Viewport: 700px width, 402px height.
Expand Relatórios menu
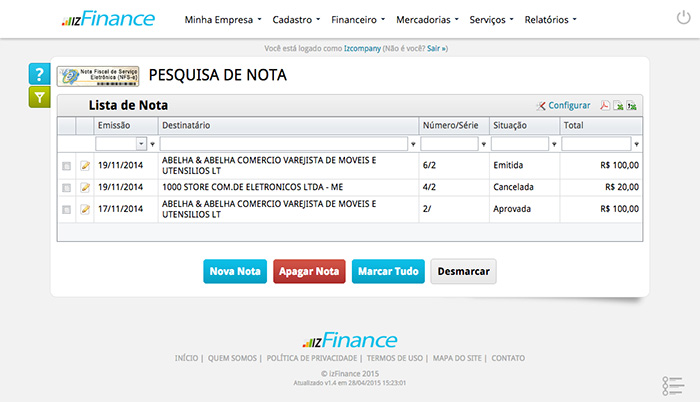pos(550,20)
